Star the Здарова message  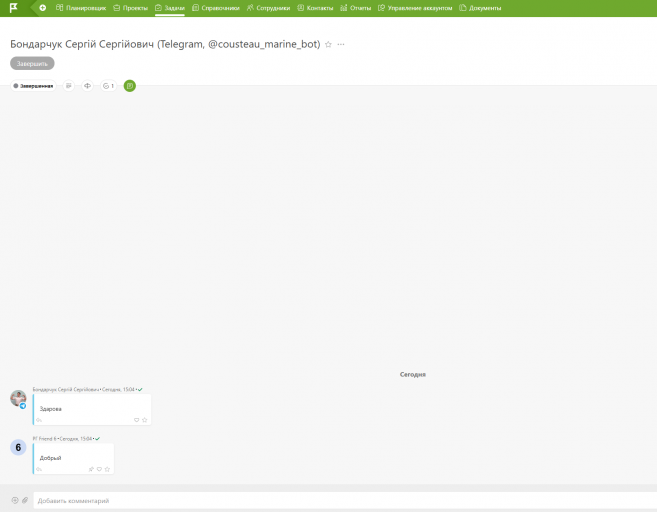pyautogui.click(x=145, y=420)
